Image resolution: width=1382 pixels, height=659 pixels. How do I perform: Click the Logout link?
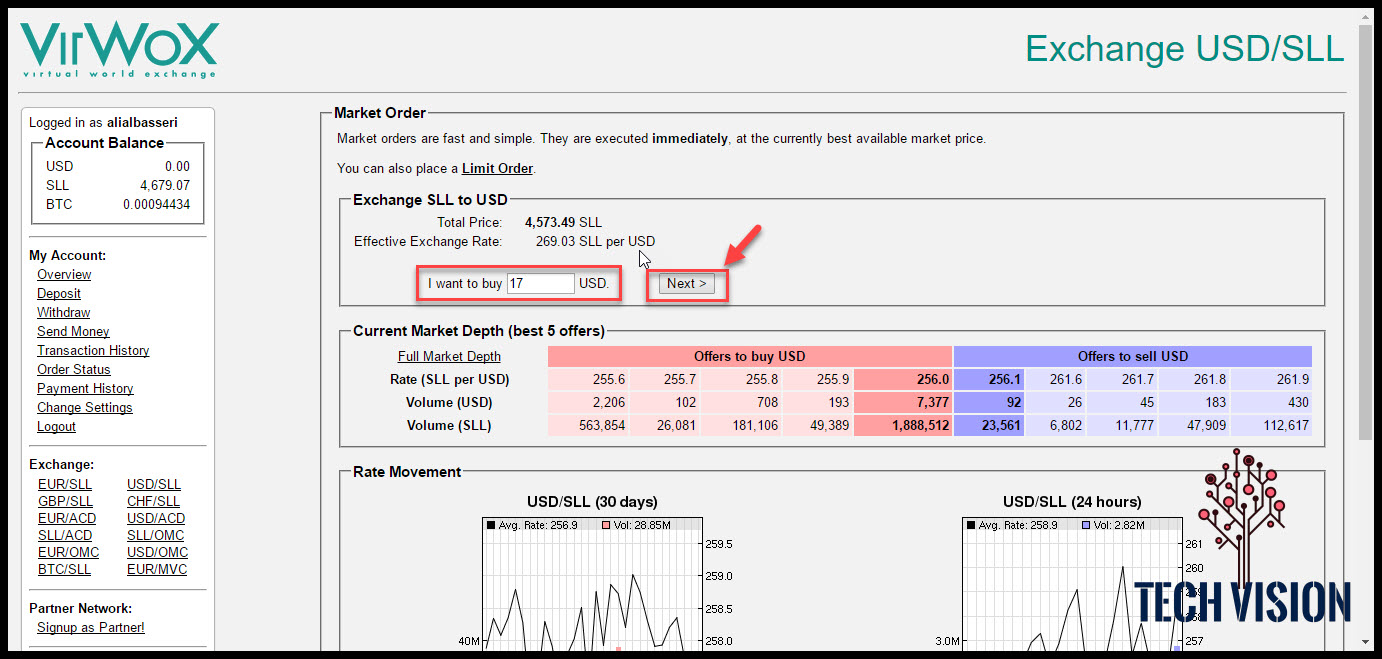click(x=56, y=426)
